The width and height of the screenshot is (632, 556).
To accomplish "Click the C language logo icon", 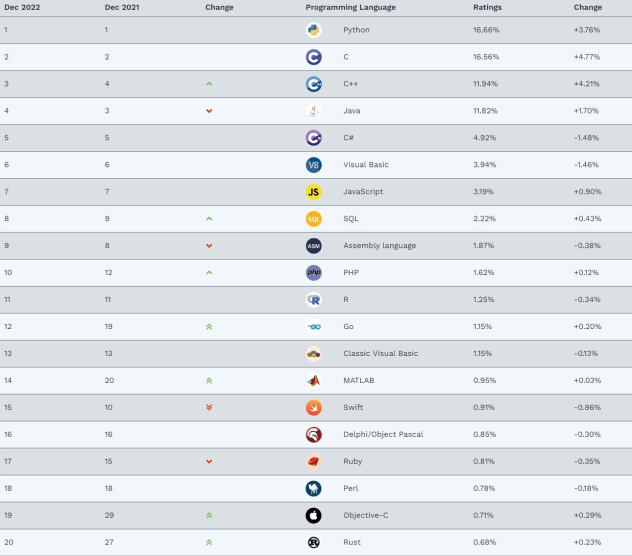I will click(314, 57).
